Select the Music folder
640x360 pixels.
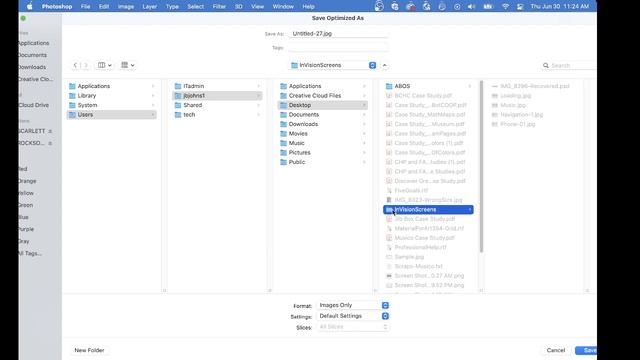322,143
